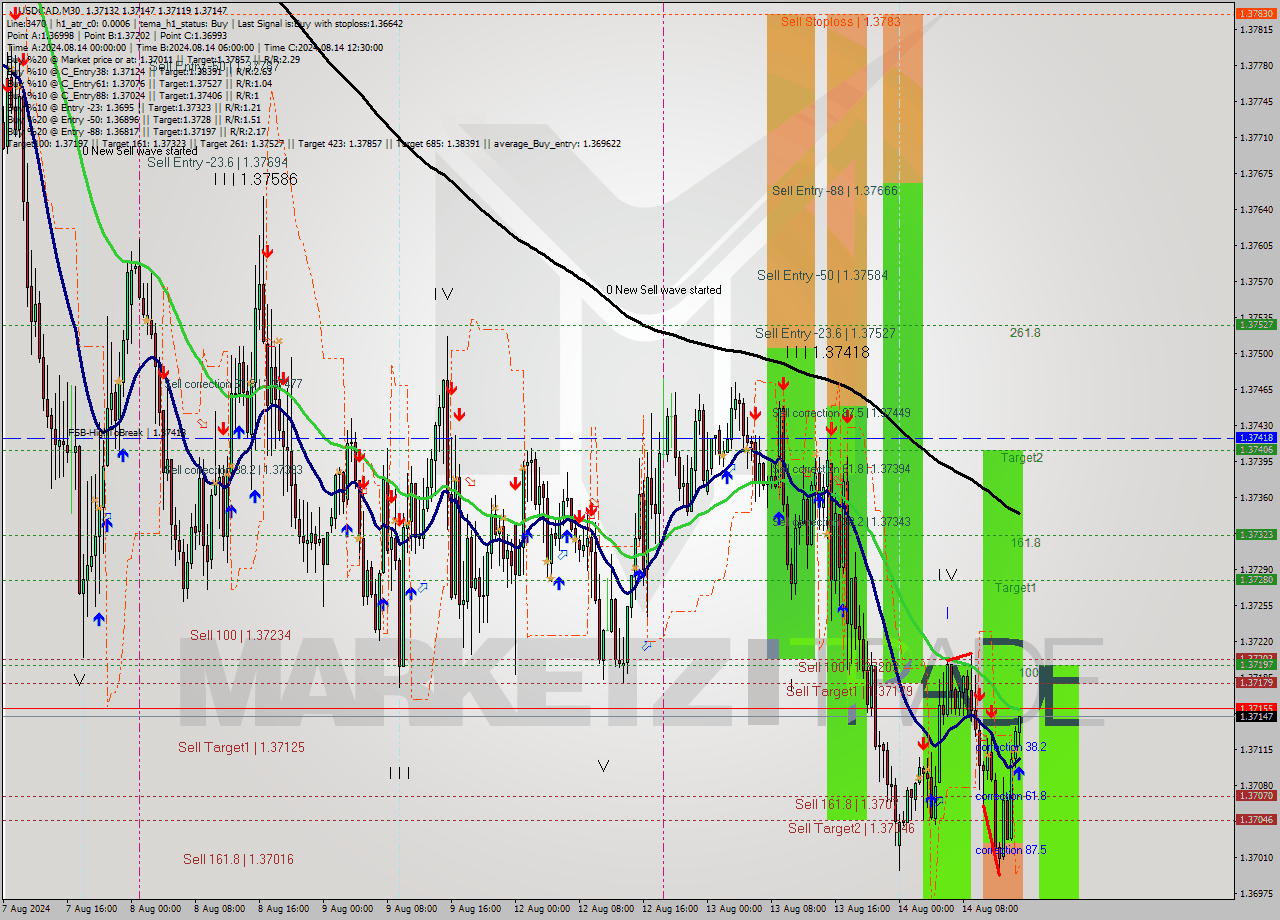Screen dimensions: 1280x920
Task: Click the red sell arrow above Sell Entry -23.6 label
Action: click(x=783, y=383)
